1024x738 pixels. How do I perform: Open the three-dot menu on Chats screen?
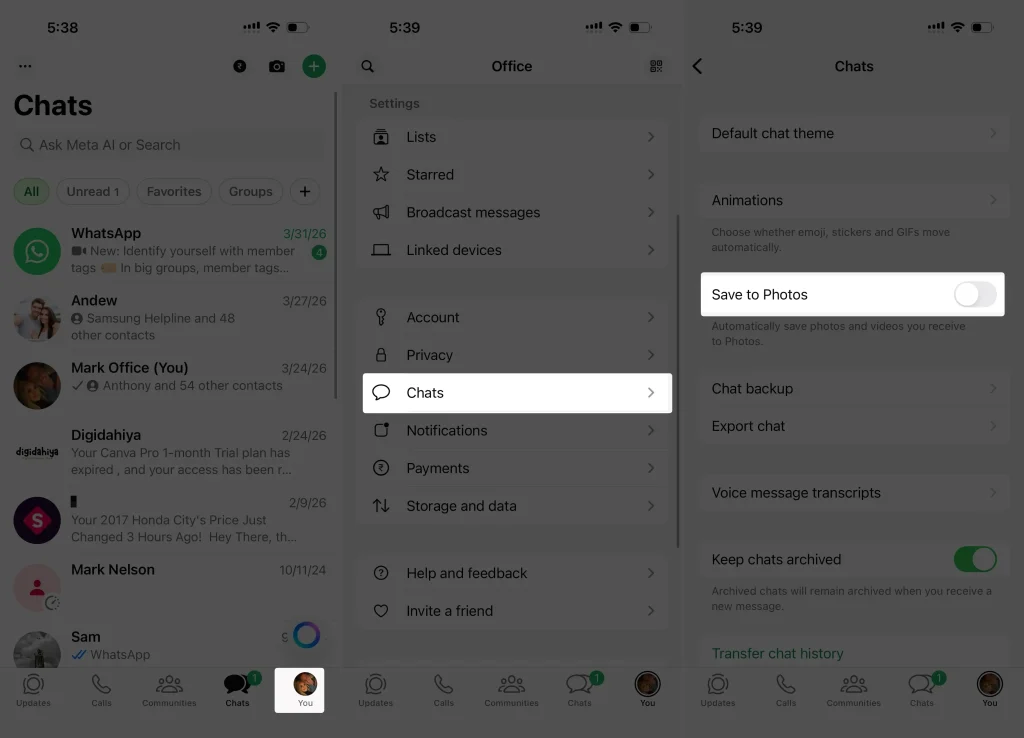tap(25, 66)
